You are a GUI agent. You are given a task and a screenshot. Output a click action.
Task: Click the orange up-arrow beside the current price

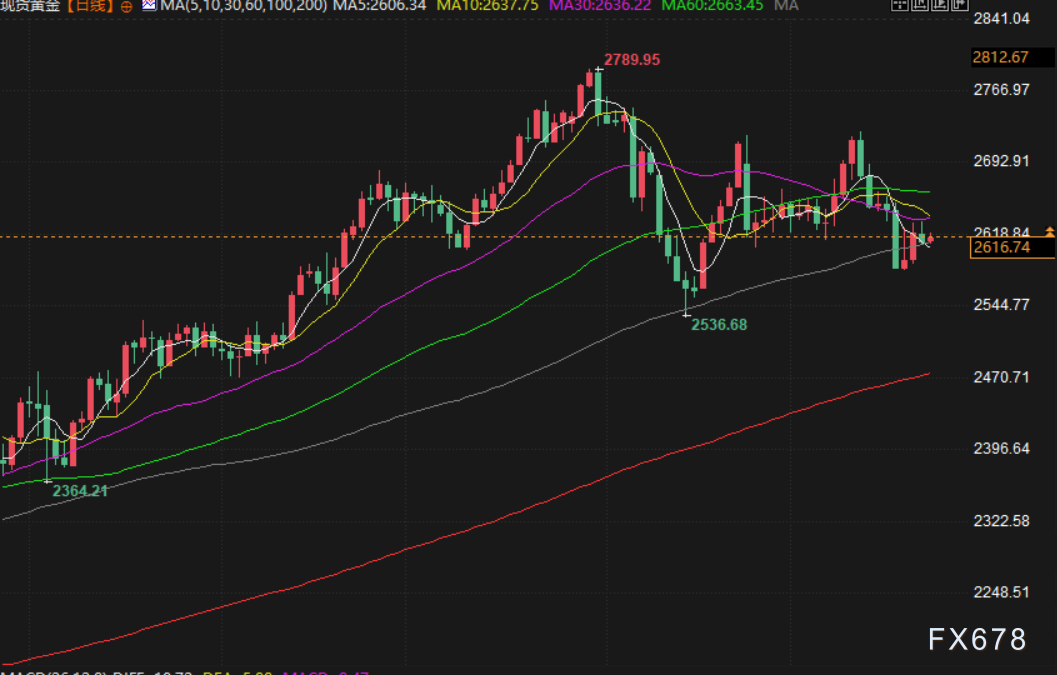click(1050, 232)
